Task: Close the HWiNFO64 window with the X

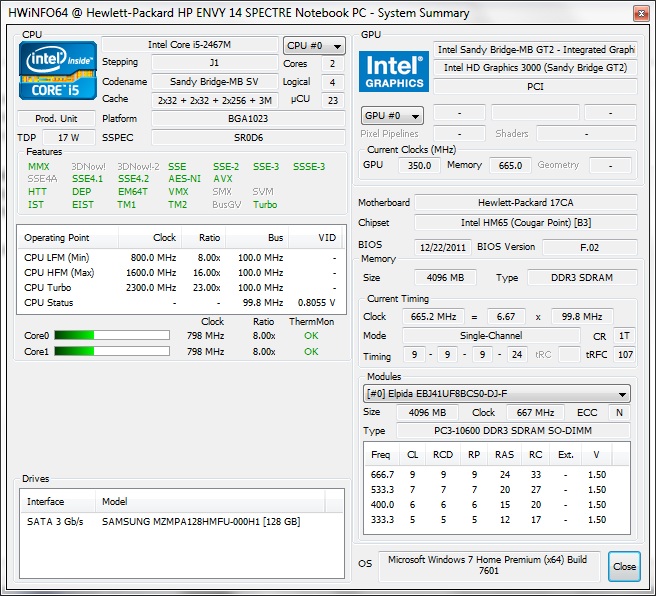Action: [641, 13]
